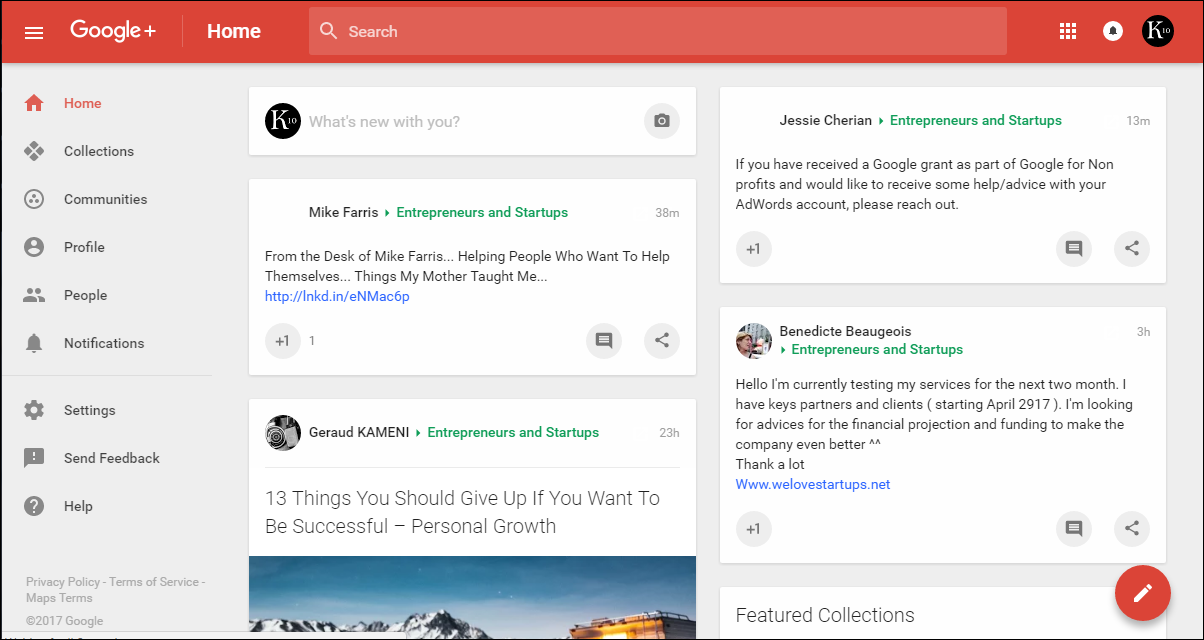
Task: Click the Google+ logo
Action: click(113, 31)
